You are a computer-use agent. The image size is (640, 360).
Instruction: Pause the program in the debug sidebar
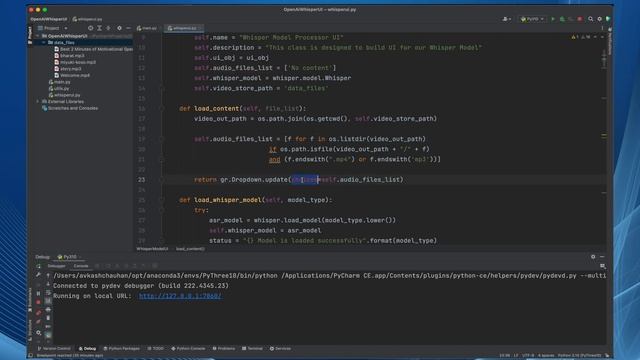(x=38, y=293)
